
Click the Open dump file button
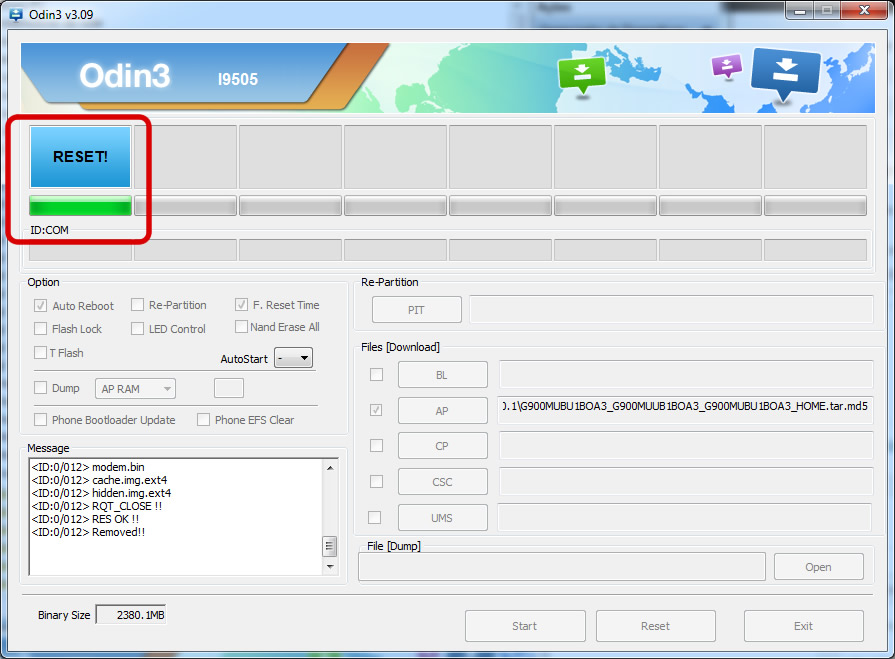(x=819, y=567)
